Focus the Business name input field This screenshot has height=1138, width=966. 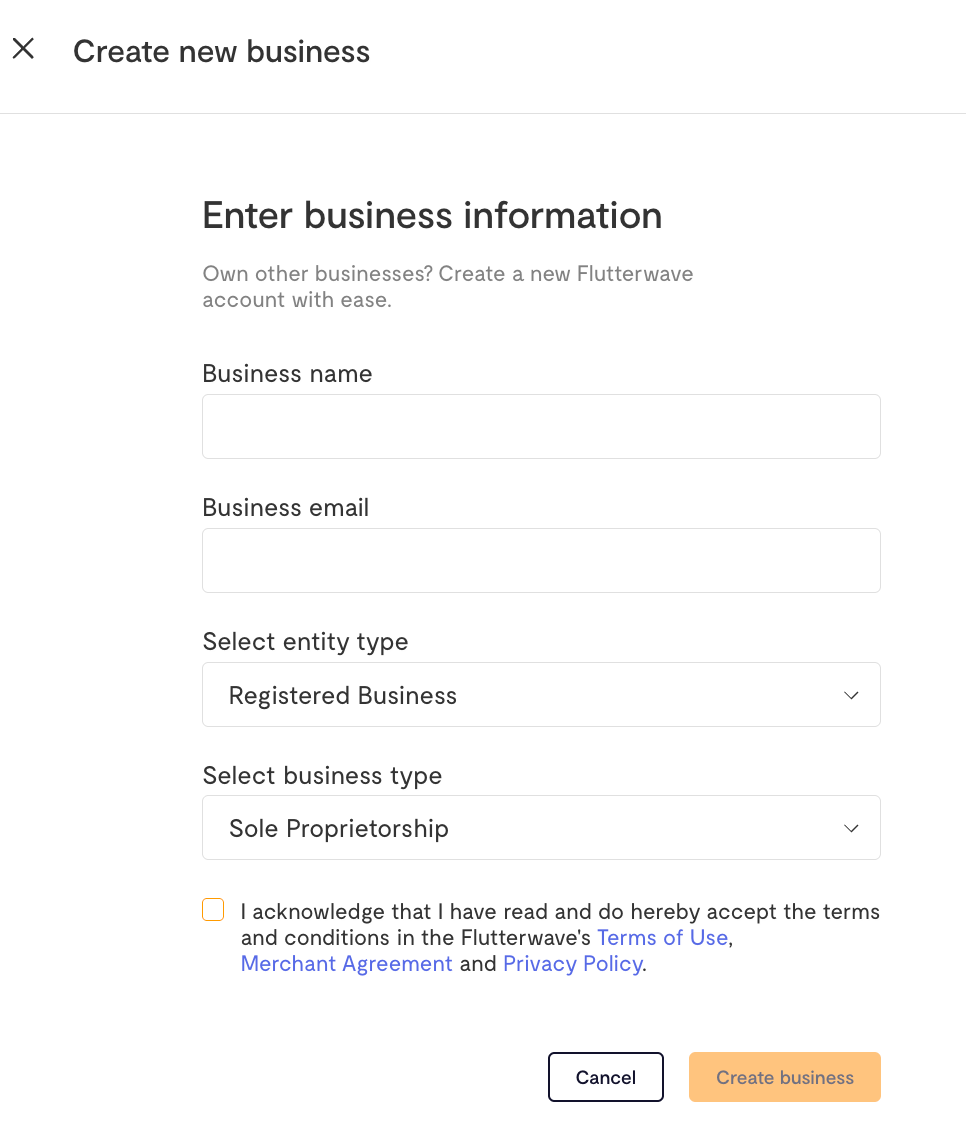point(541,427)
